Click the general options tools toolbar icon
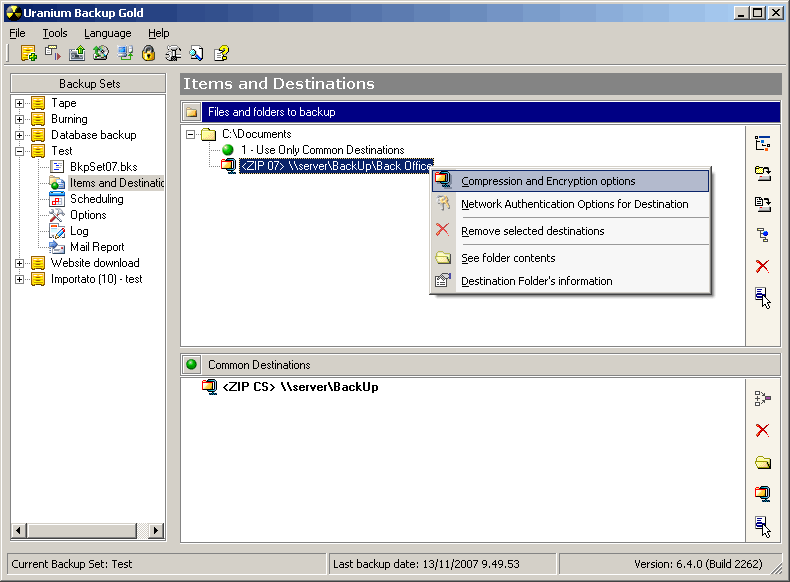The image size is (790, 582). [x=173, y=53]
